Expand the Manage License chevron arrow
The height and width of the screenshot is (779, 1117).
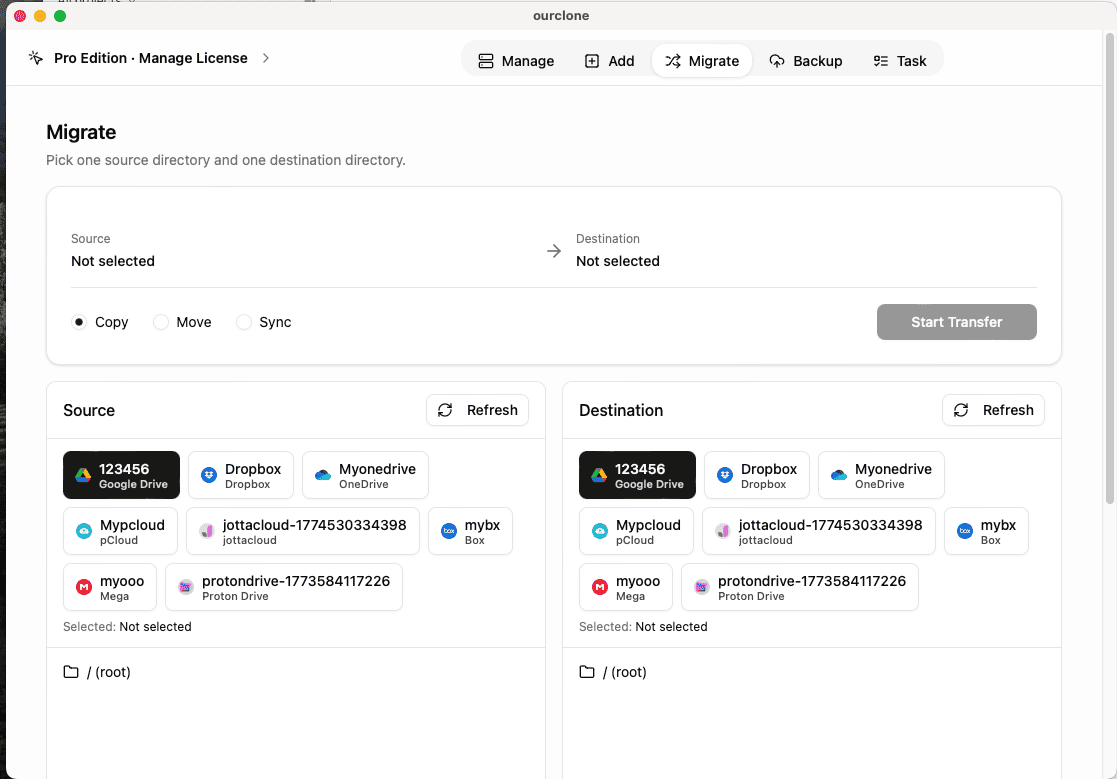[266, 58]
